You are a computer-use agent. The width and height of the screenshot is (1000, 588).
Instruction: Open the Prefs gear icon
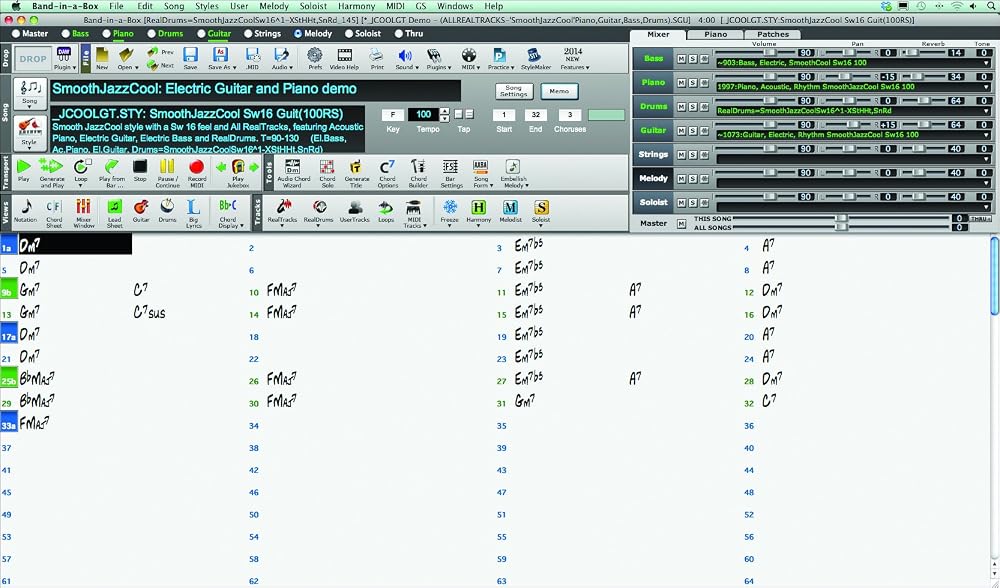click(315, 58)
